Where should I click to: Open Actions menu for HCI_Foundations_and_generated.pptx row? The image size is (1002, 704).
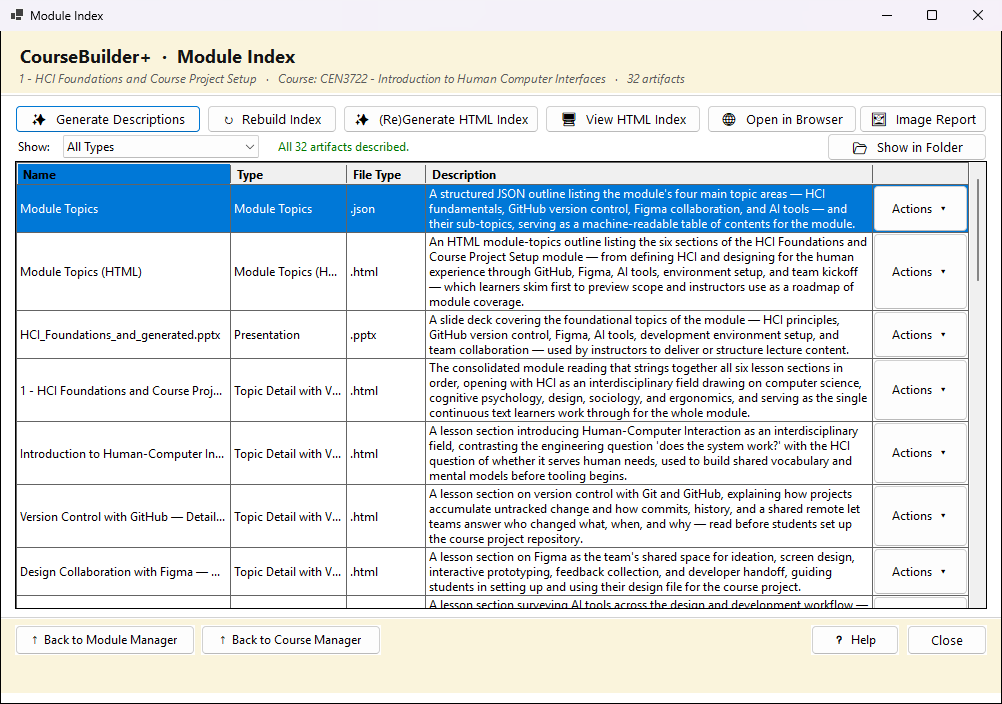click(920, 335)
